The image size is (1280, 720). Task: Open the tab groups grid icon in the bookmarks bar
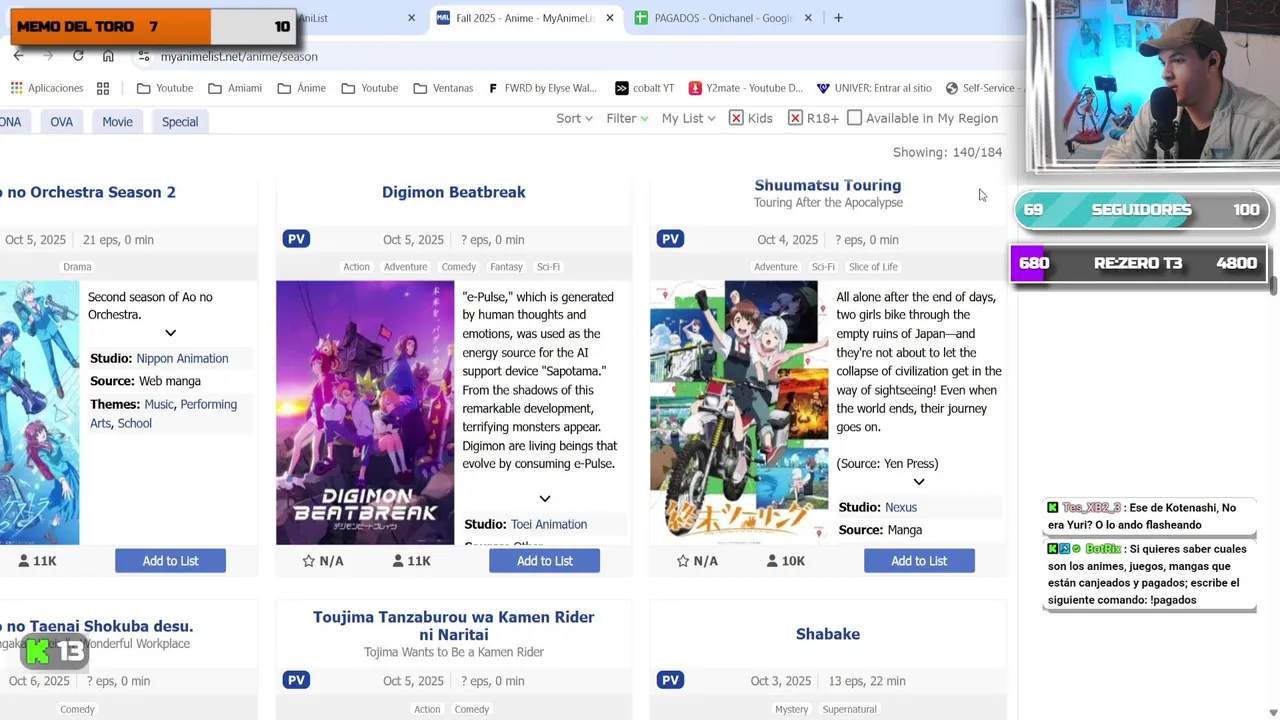103,88
